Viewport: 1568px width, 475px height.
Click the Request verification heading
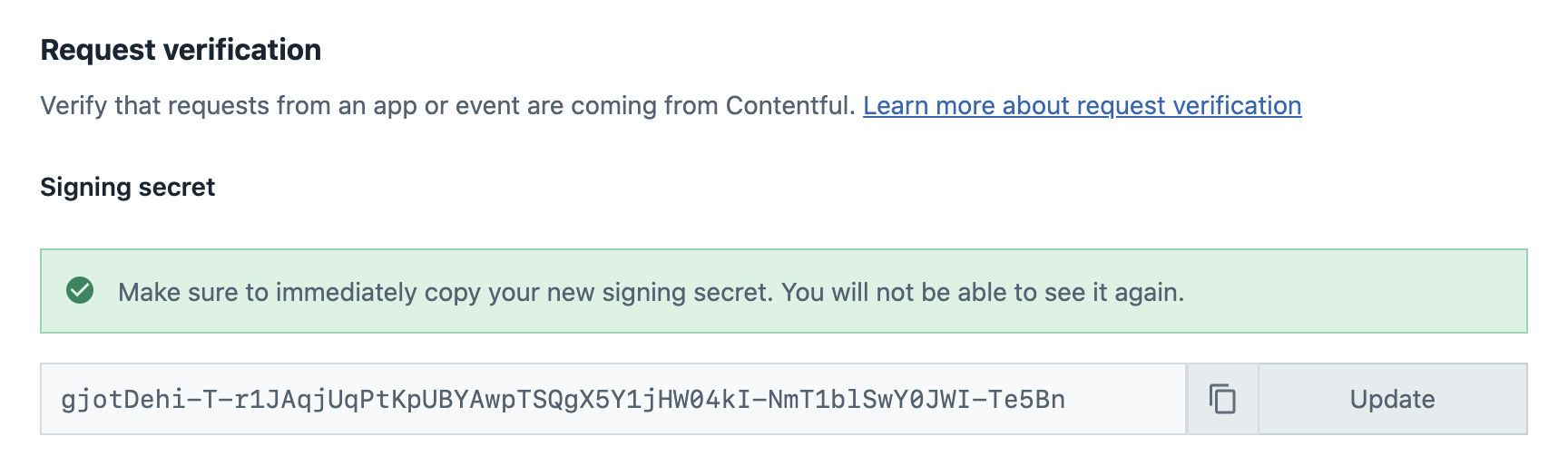(181, 50)
